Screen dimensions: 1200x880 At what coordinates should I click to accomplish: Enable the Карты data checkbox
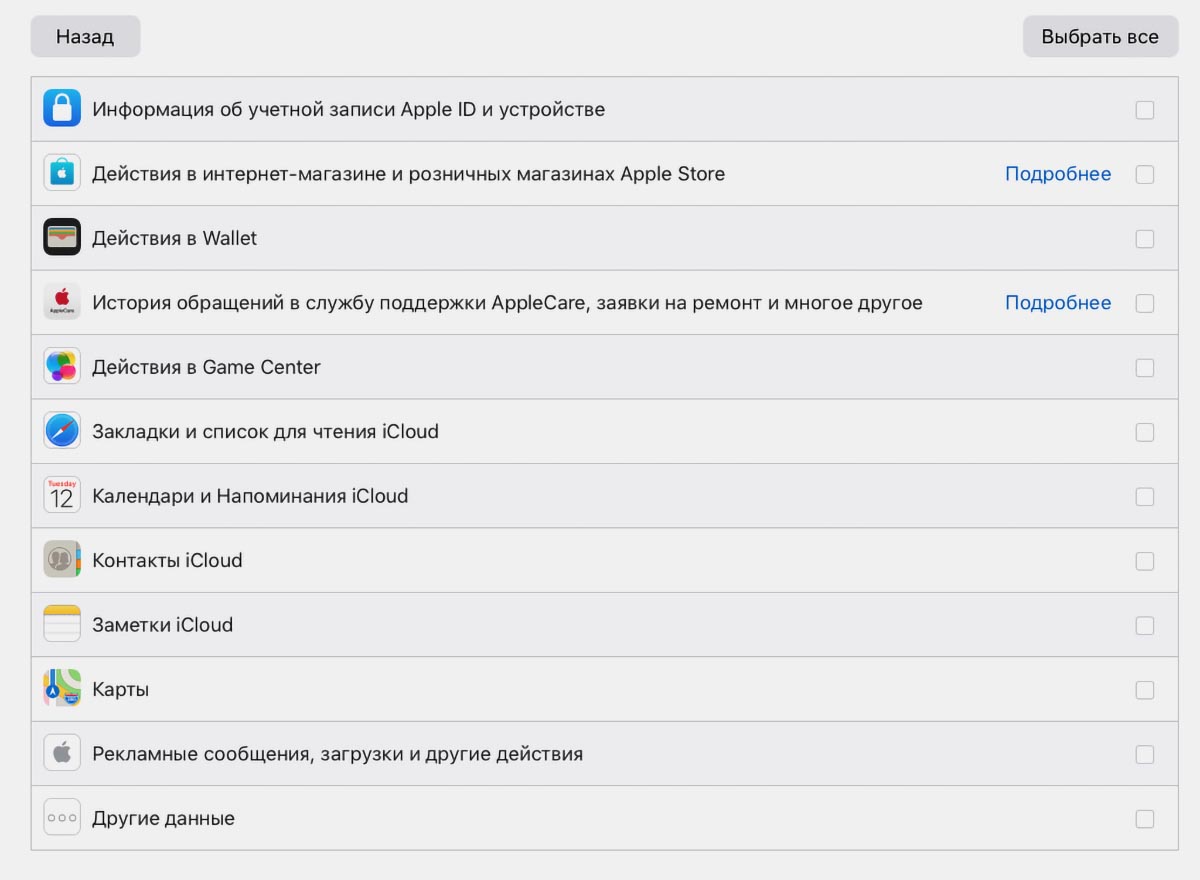tap(1145, 690)
